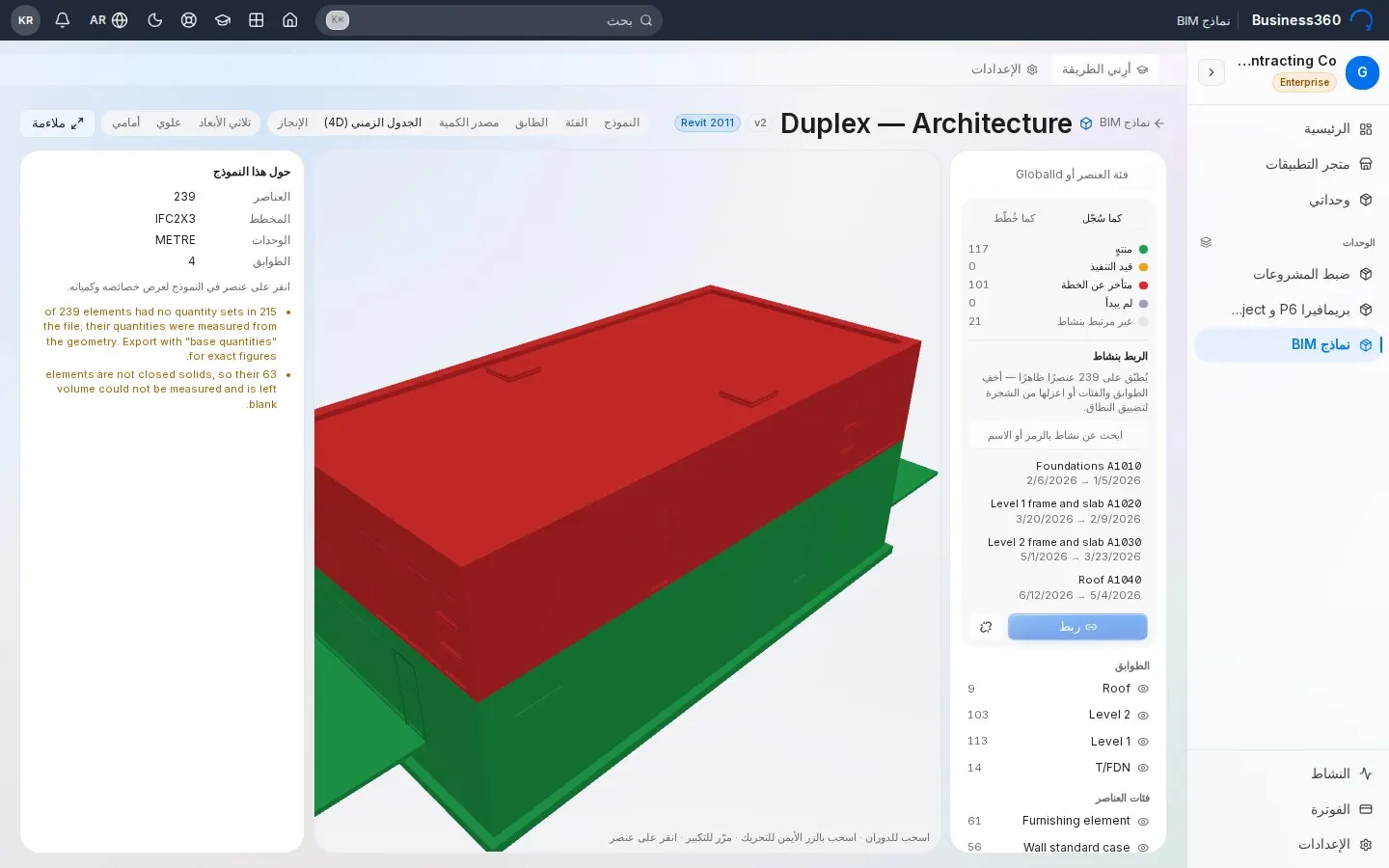Toggle Level 1 storey visibility eye
1389x868 pixels.
click(1143, 742)
